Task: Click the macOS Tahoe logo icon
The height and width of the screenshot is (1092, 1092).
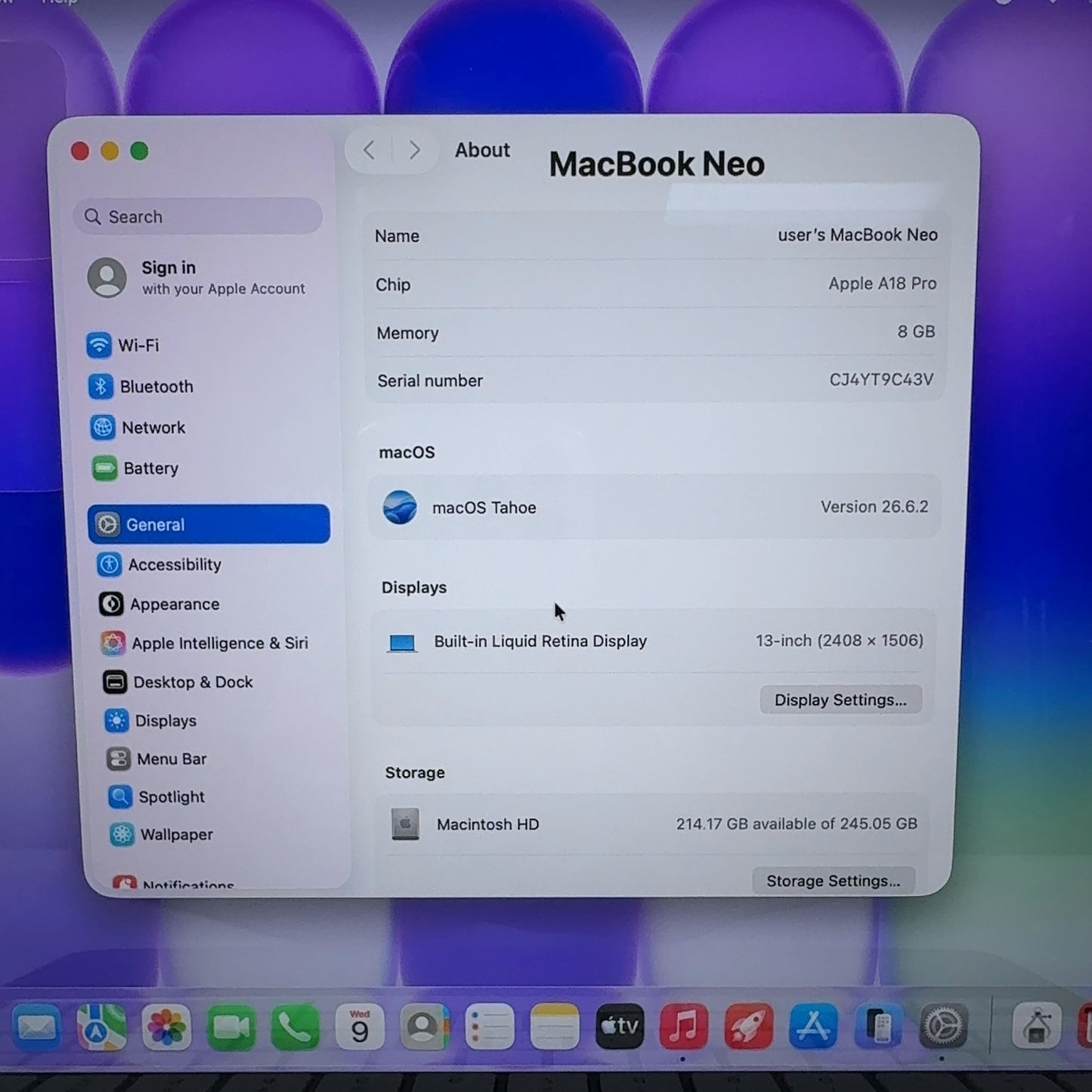Action: click(400, 507)
